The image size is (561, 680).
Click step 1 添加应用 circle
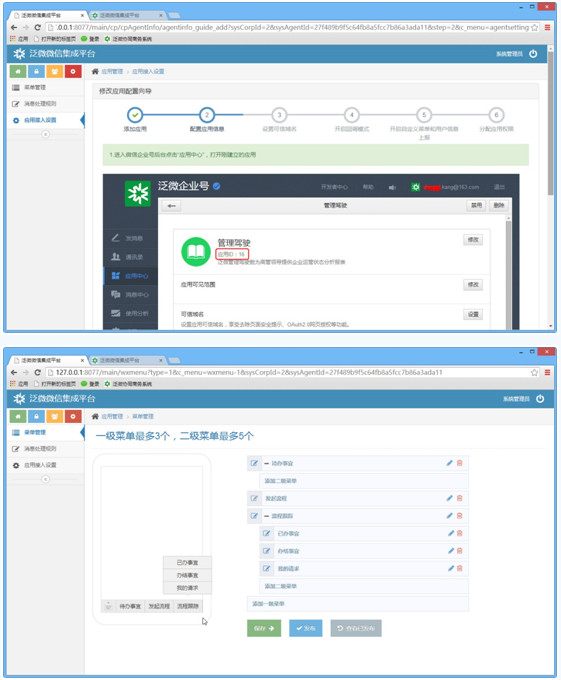[x=135, y=115]
